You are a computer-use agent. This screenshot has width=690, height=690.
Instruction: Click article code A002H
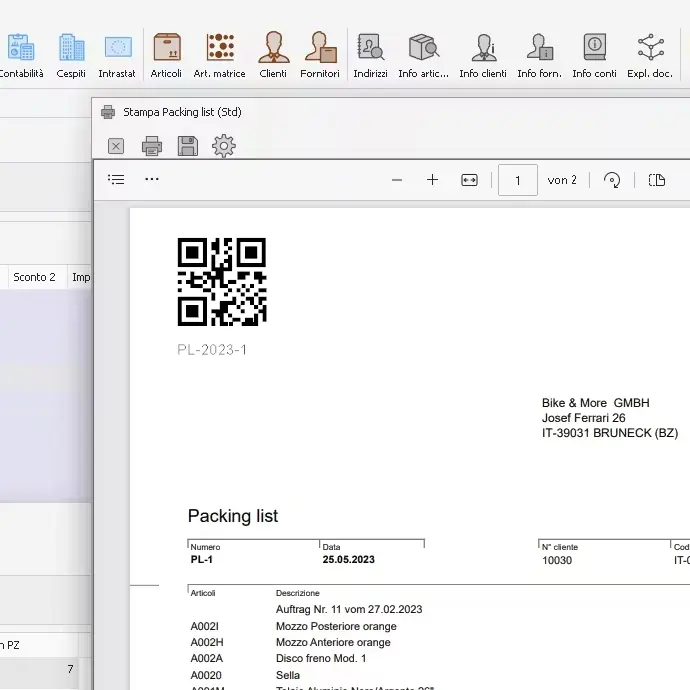[207, 642]
